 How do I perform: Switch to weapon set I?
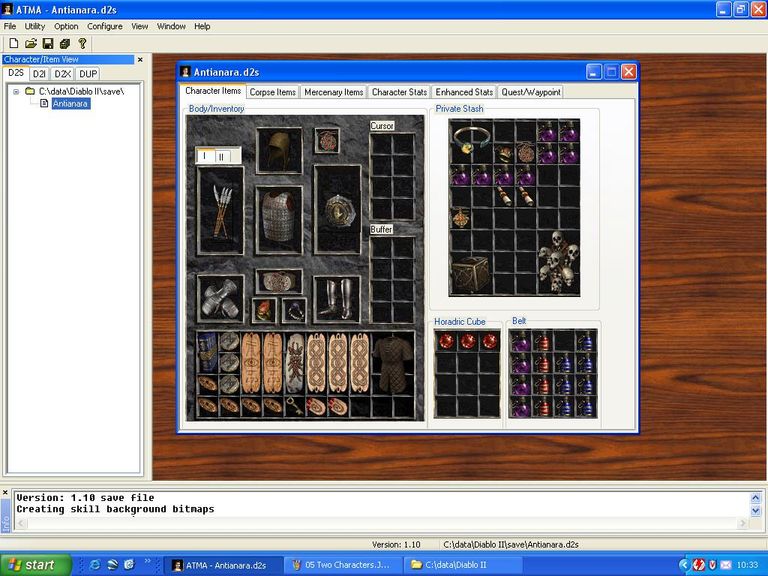(205, 156)
